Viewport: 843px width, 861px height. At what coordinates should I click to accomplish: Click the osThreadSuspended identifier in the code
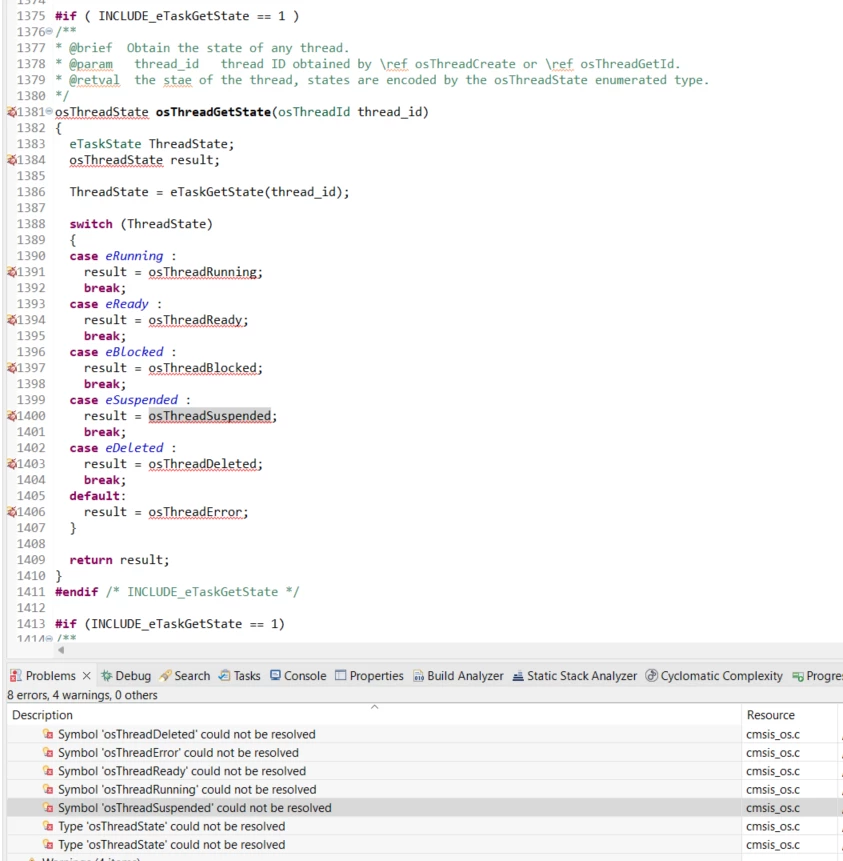[x=210, y=416]
